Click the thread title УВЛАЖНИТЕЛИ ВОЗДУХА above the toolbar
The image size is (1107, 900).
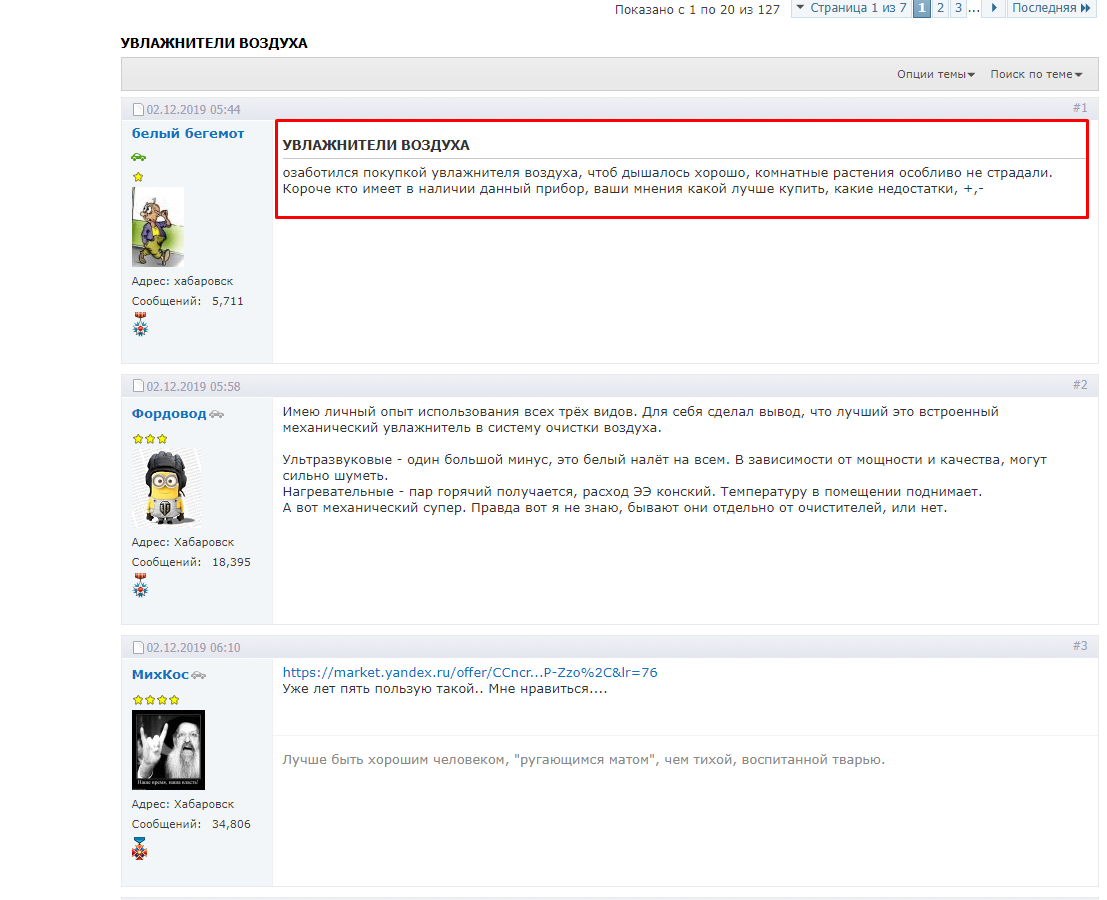214,43
